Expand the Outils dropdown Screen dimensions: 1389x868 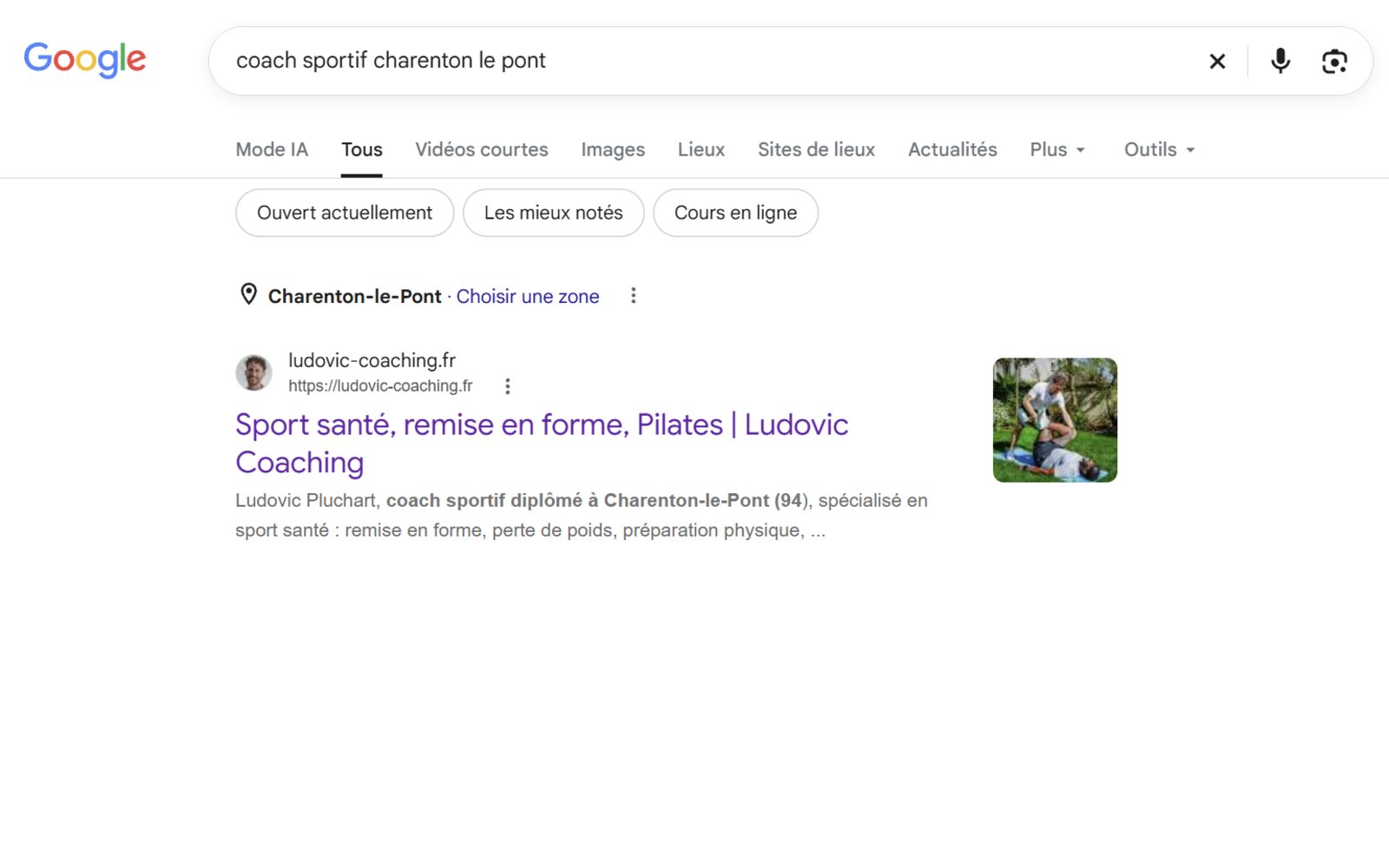pyautogui.click(x=1160, y=149)
